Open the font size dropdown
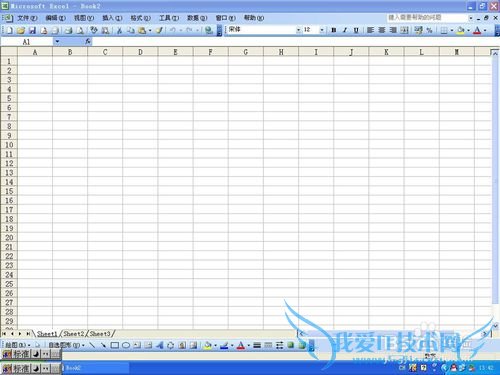The image size is (500, 375). [x=322, y=30]
